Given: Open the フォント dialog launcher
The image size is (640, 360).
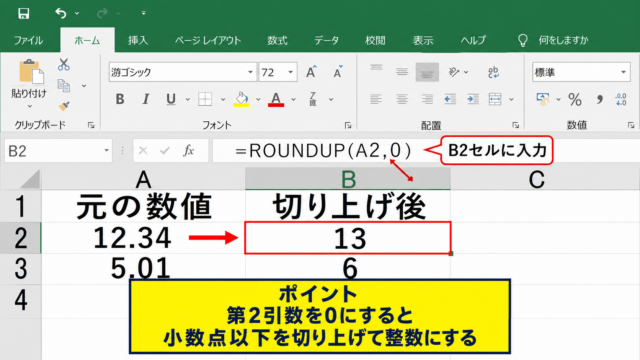Looking at the screenshot, I should [348, 125].
